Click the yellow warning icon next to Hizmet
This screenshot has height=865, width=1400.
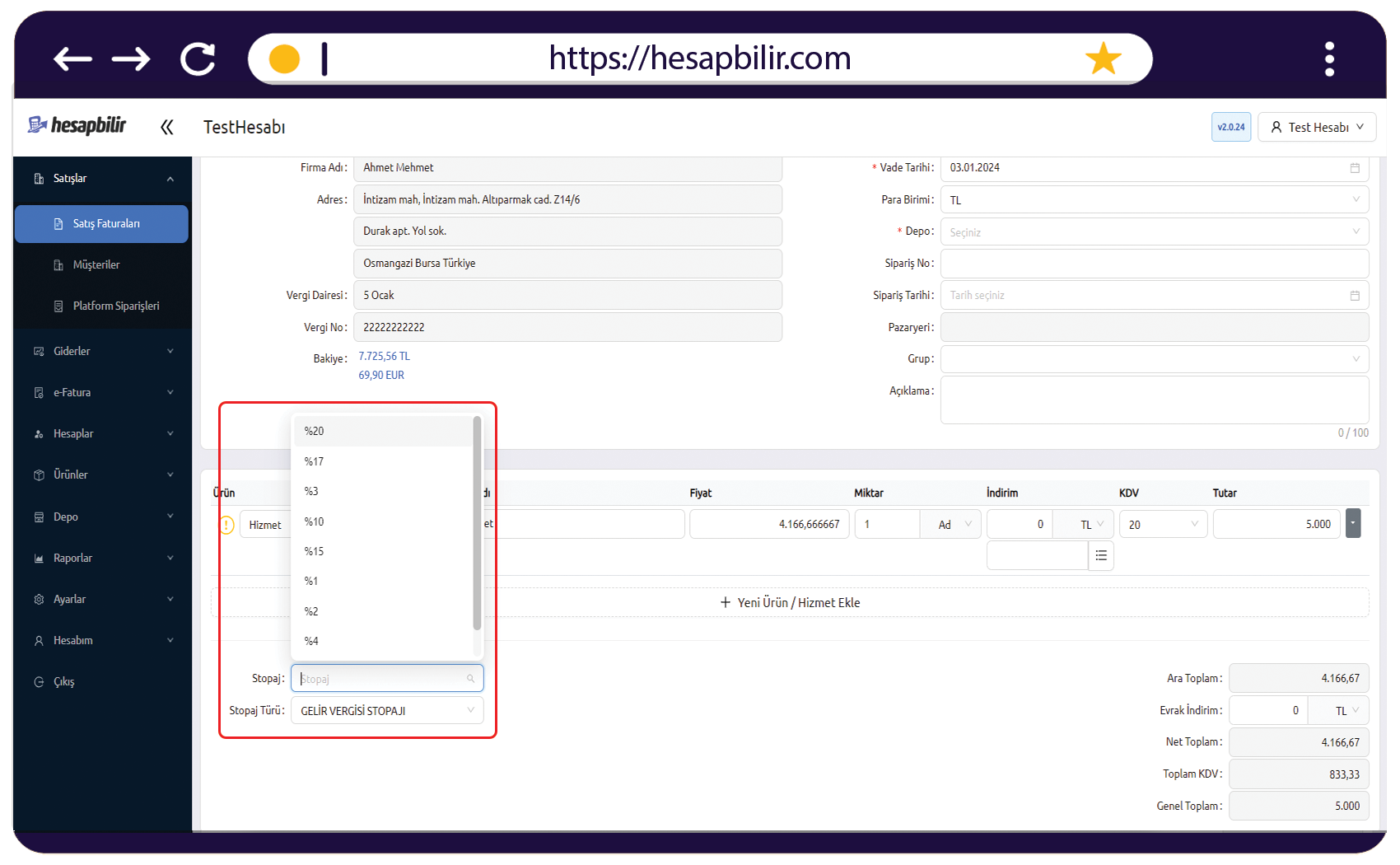pyautogui.click(x=227, y=525)
